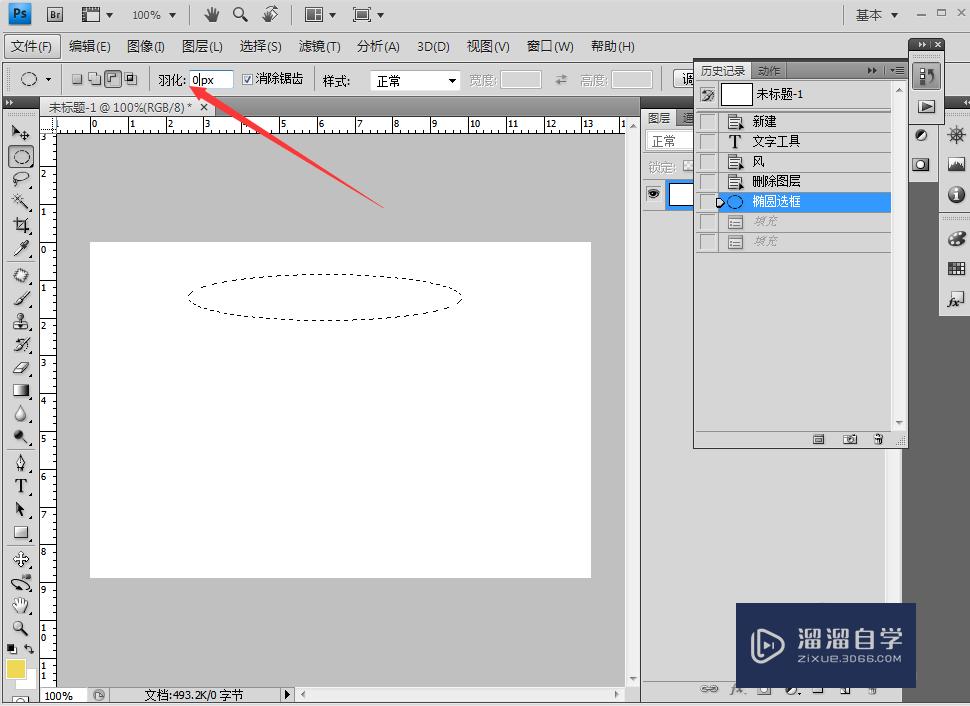Select the Dodge tool
970x706 pixels.
[20, 437]
